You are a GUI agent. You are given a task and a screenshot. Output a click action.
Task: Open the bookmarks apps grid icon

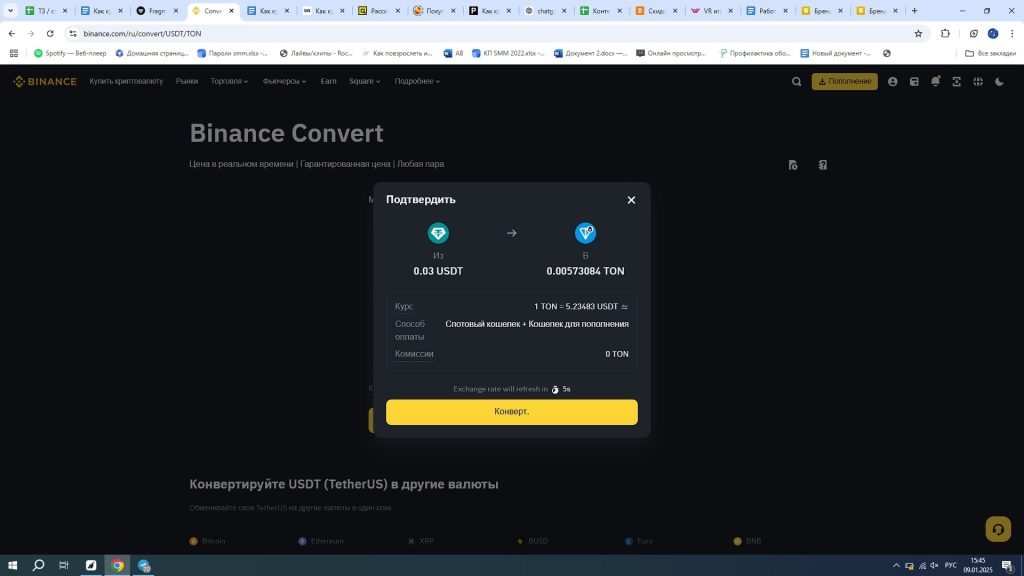(14, 53)
